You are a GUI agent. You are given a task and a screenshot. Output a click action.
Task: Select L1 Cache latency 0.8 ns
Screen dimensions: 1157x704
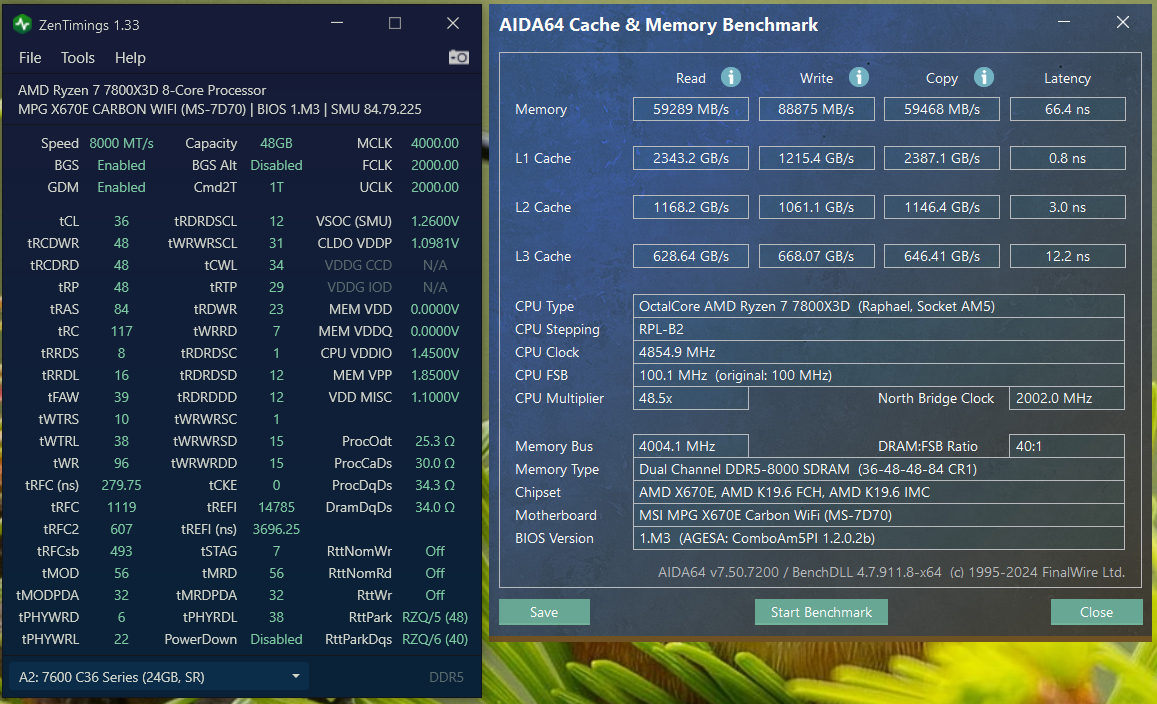point(1067,158)
